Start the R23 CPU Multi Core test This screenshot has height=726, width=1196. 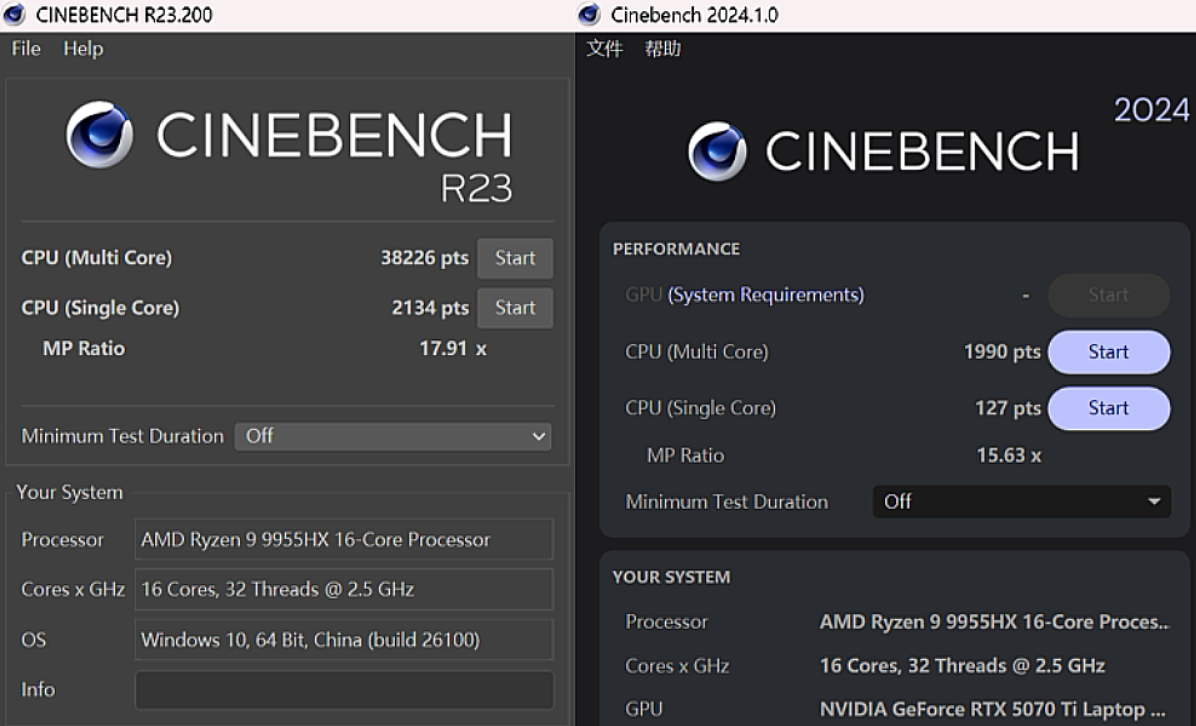point(515,258)
